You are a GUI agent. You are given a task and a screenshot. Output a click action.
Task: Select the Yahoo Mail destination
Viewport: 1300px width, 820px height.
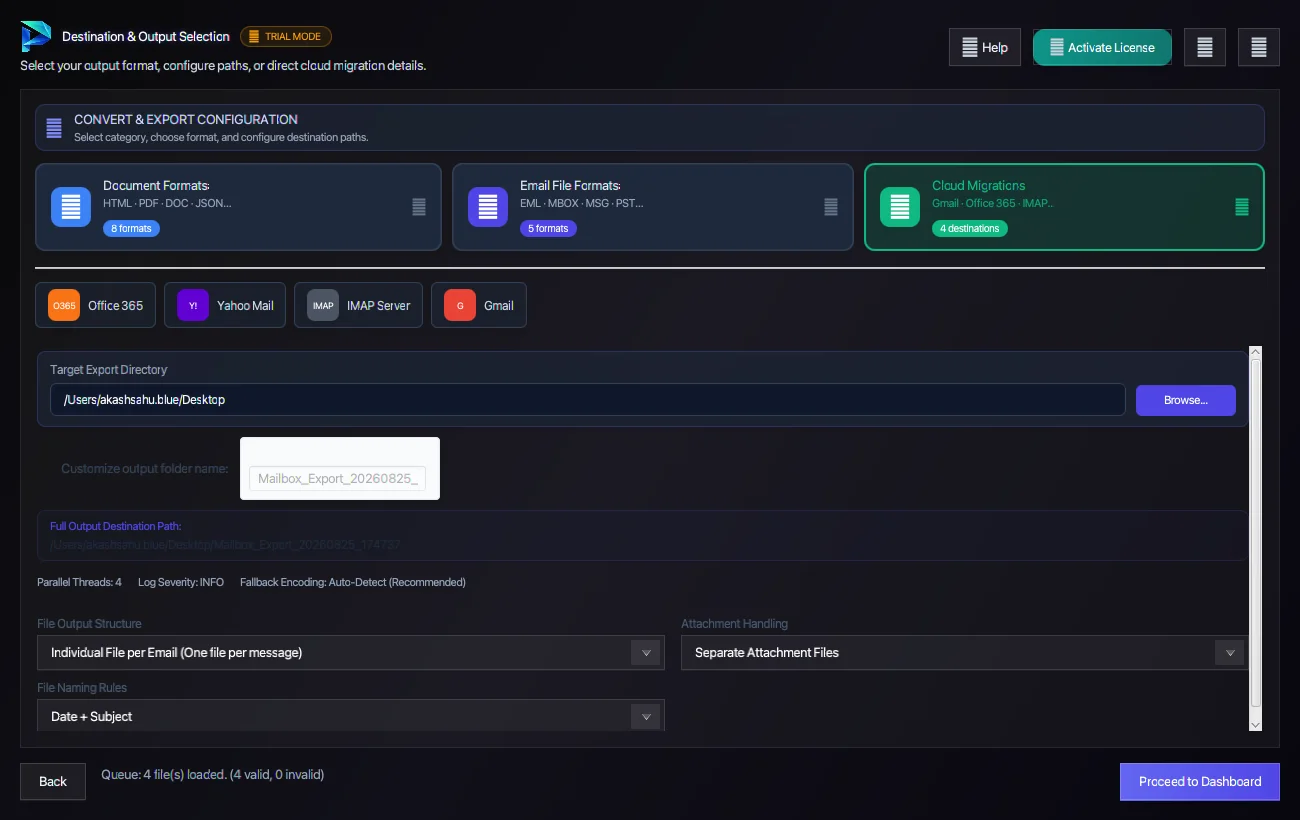(x=225, y=305)
